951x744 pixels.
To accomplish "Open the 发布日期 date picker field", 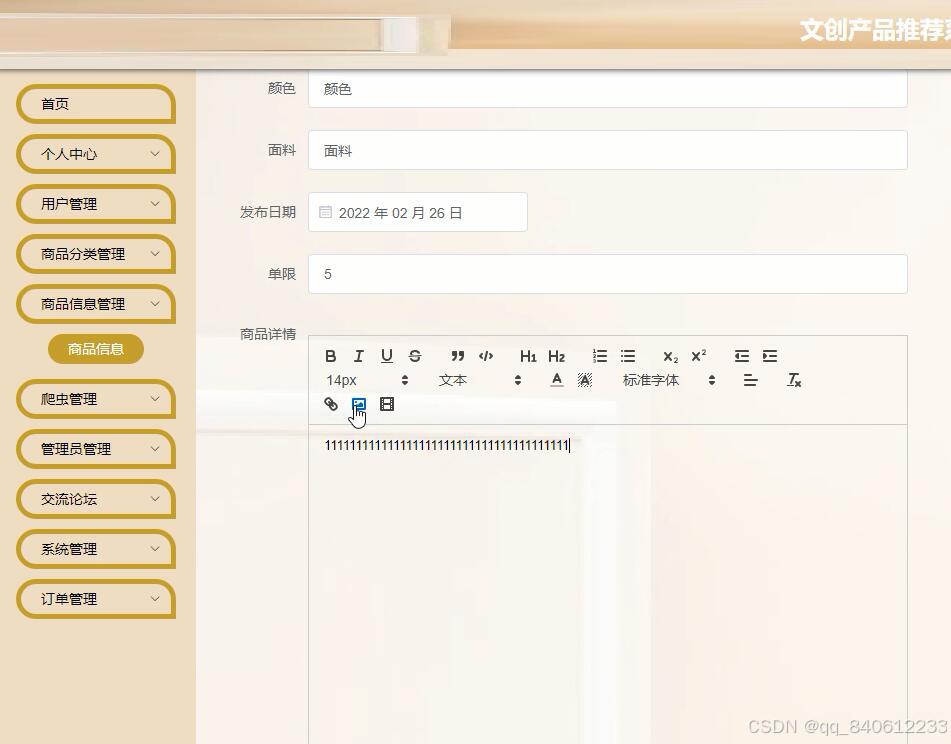I will tap(418, 212).
